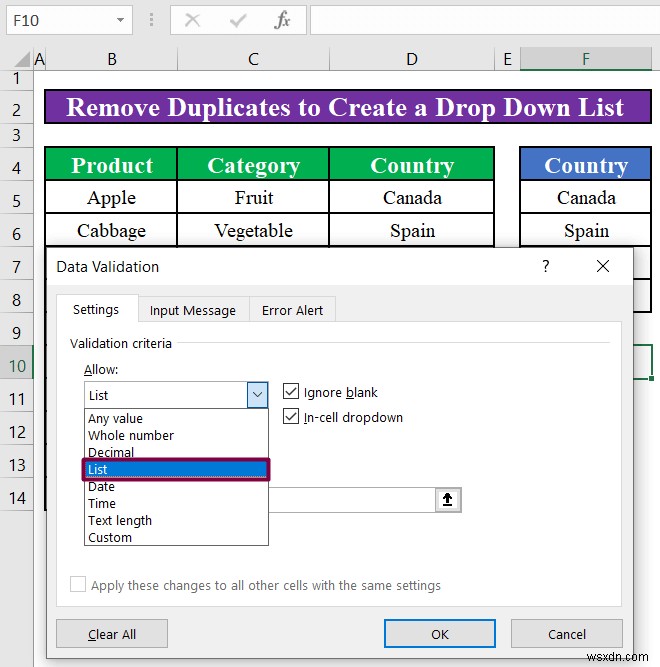660x667 pixels.
Task: Select Whole number in Allow list
Action: [176, 436]
